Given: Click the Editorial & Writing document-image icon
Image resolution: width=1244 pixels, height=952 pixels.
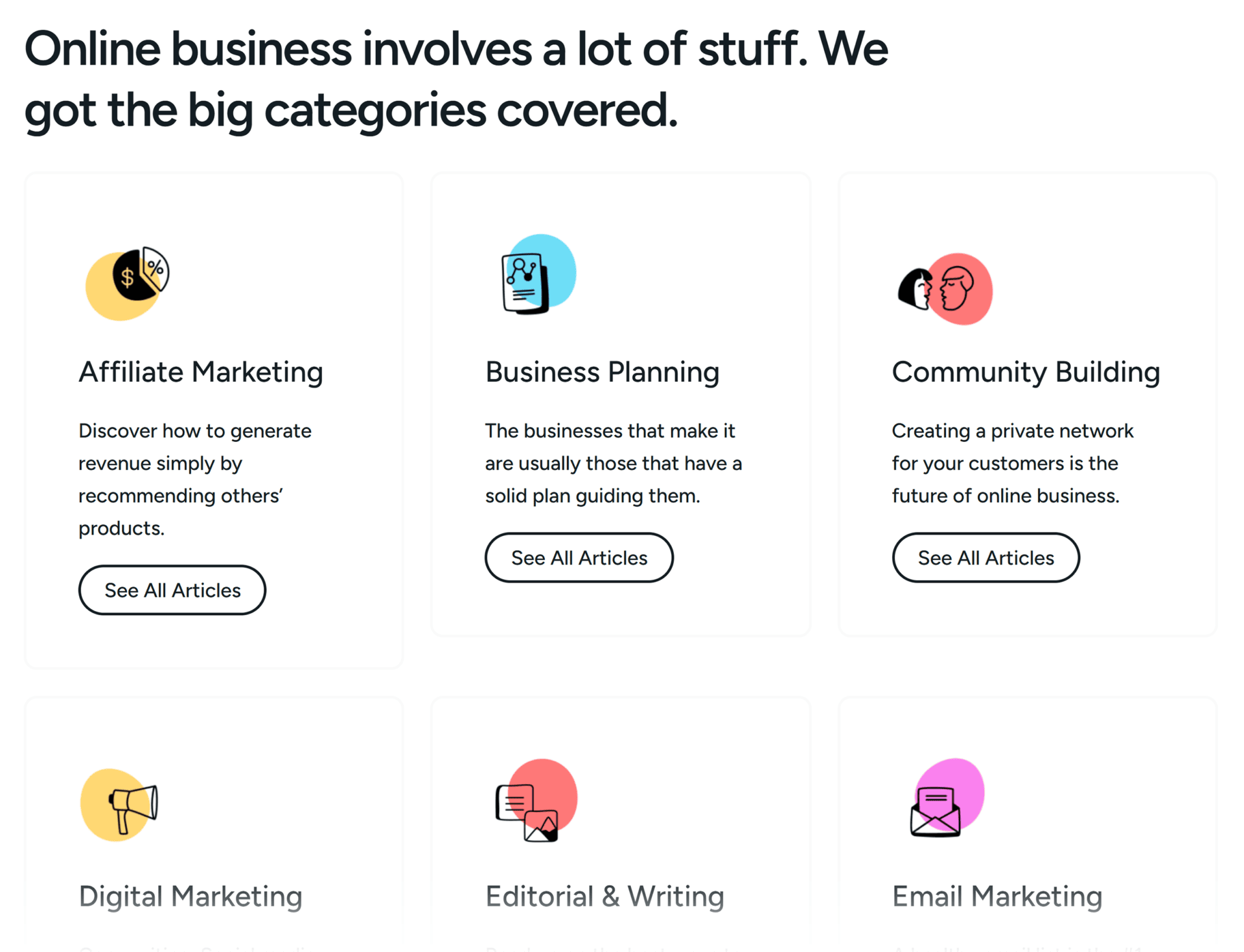Looking at the screenshot, I should click(535, 801).
